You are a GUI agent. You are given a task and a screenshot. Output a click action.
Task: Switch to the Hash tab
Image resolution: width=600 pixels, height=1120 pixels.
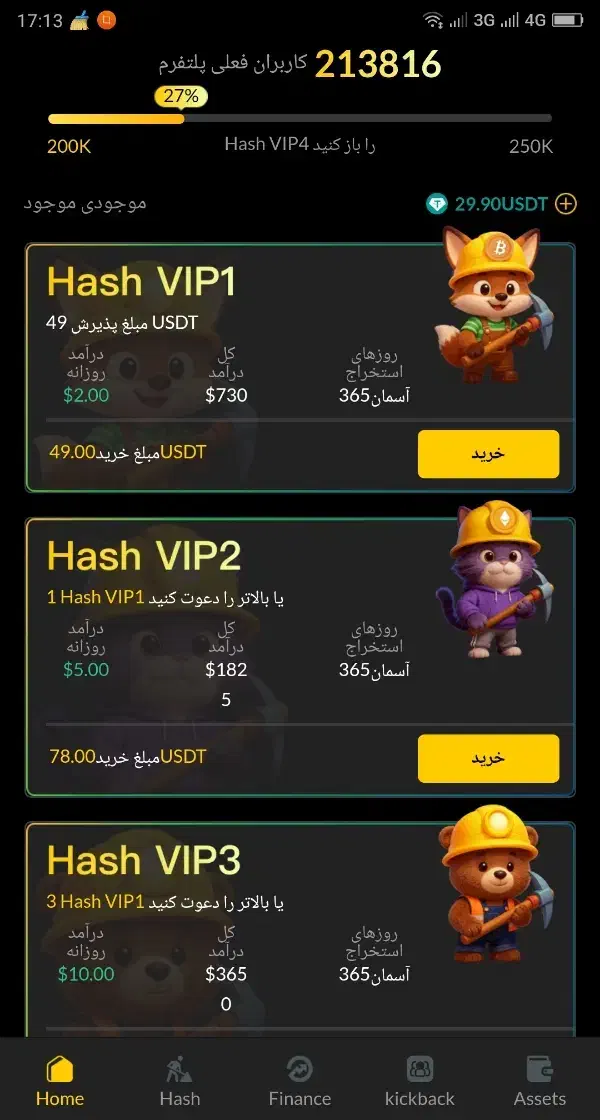pyautogui.click(x=179, y=1081)
